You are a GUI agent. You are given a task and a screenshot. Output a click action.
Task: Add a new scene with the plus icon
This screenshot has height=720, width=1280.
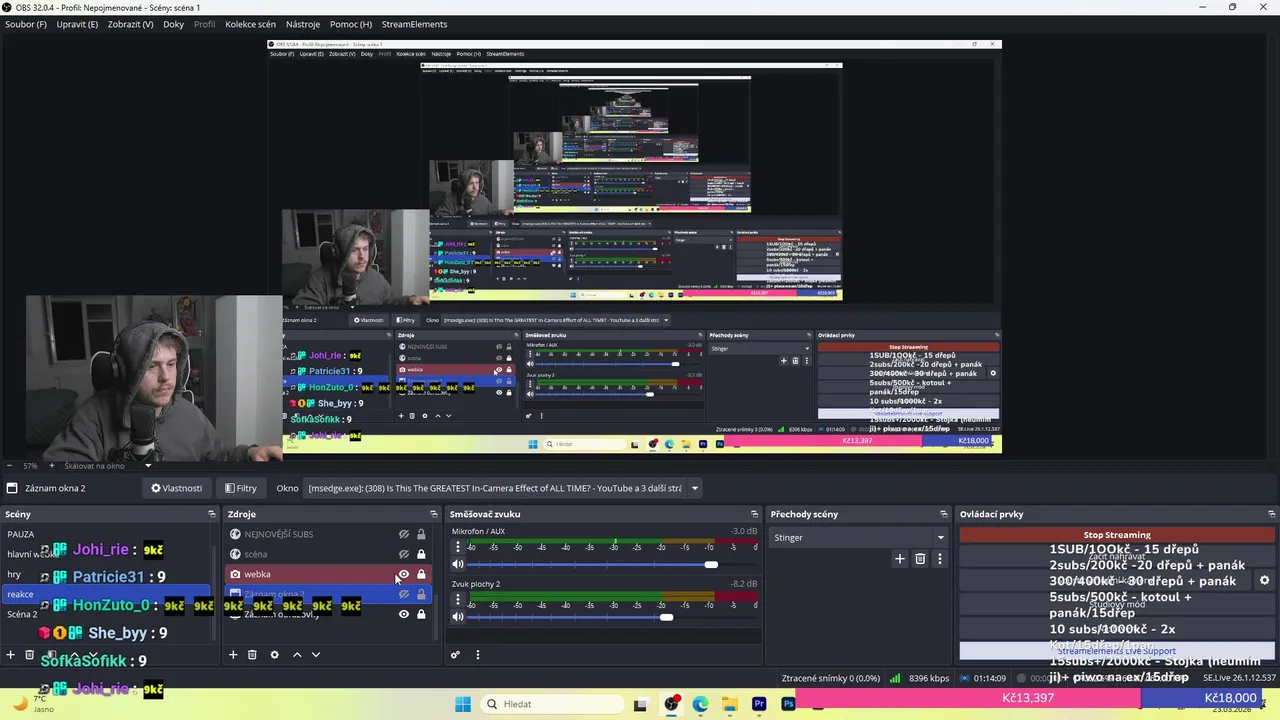pos(11,655)
